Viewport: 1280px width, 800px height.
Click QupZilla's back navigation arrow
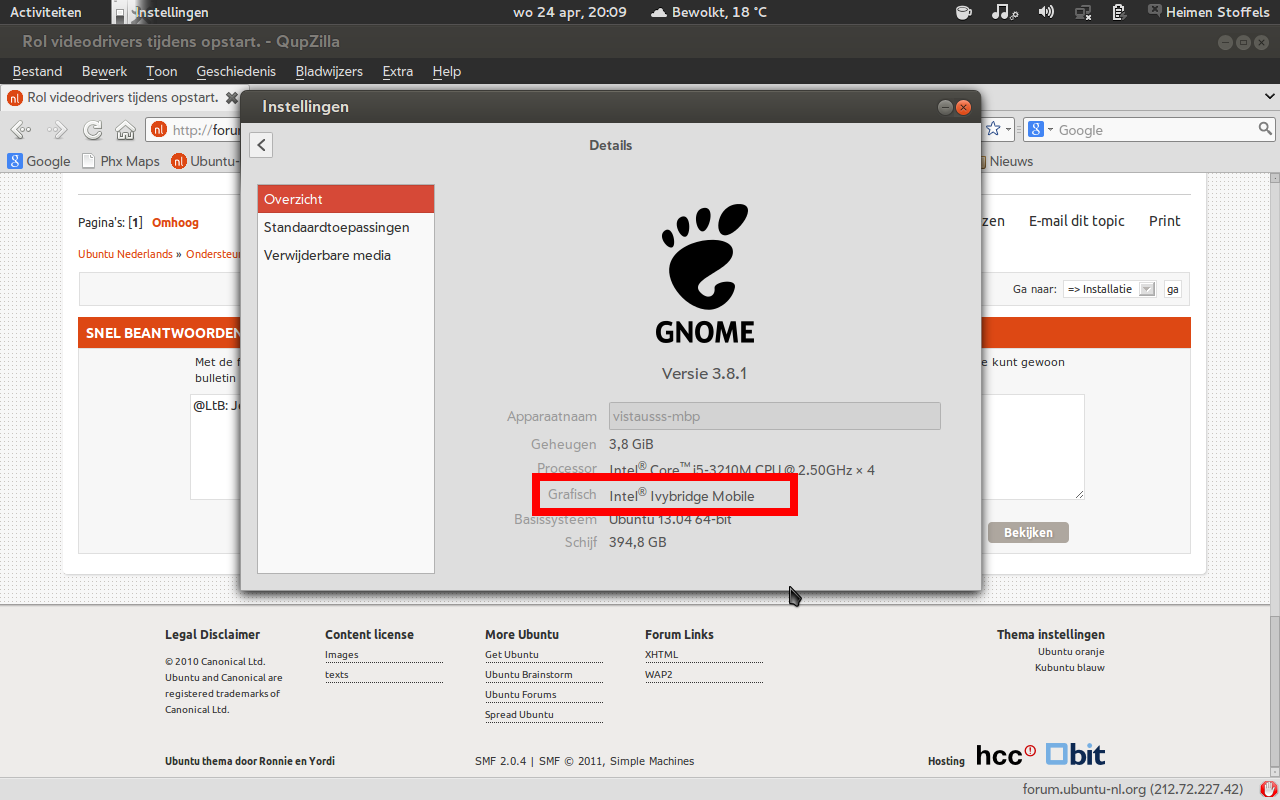(21, 130)
